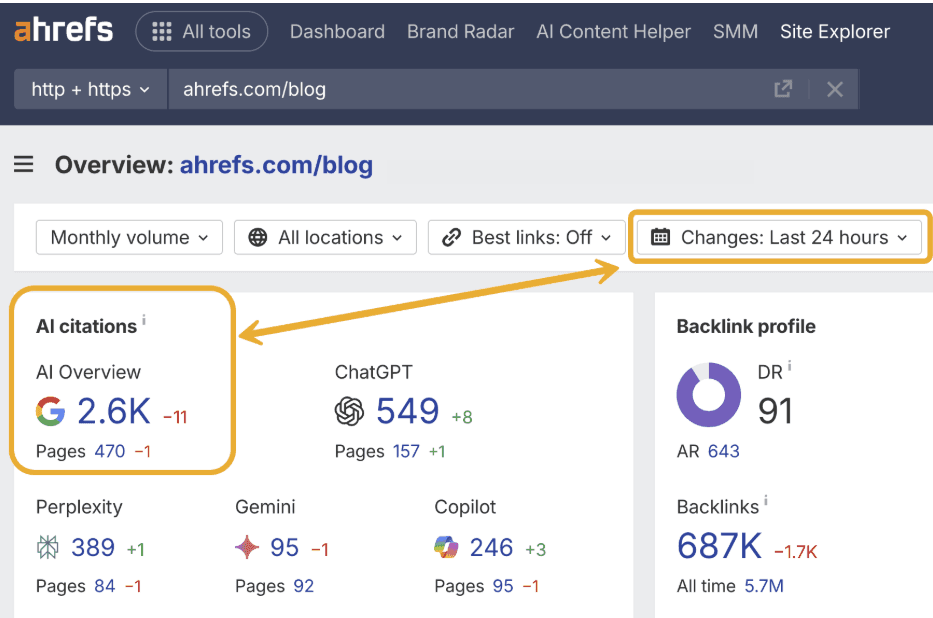This screenshot has width=933, height=618.
Task: Open the Gemini 95 citations value
Action: [284, 547]
